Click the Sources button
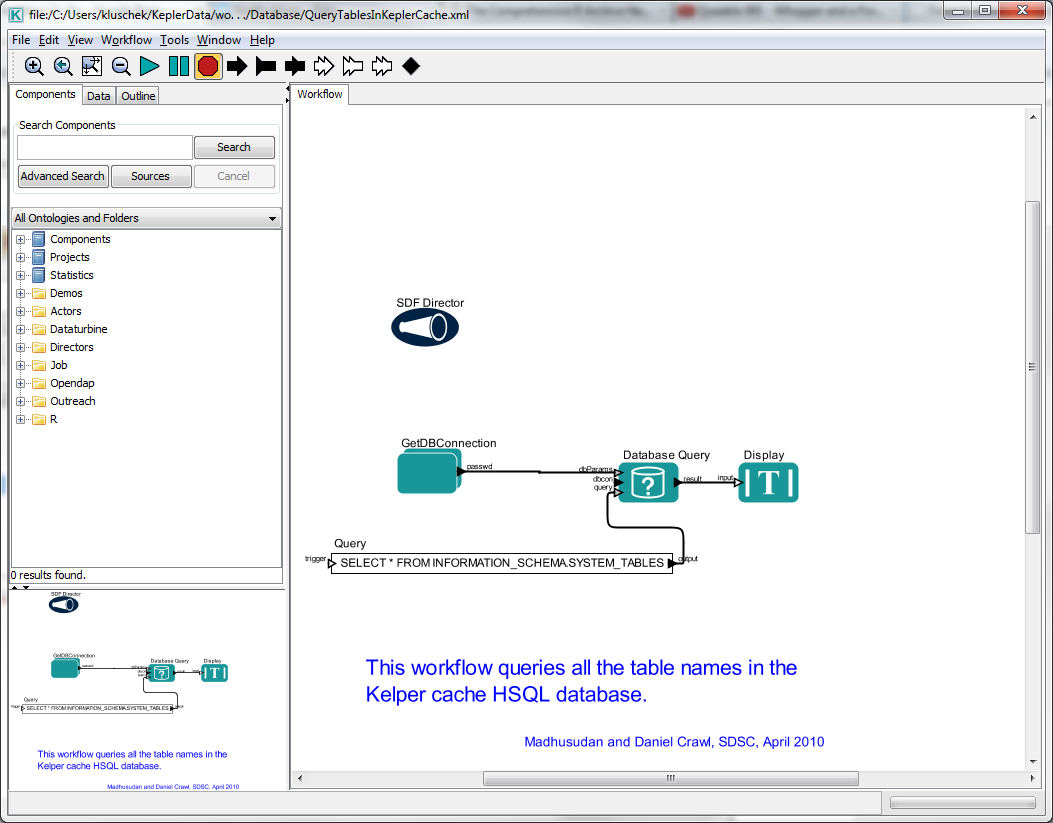 click(150, 176)
